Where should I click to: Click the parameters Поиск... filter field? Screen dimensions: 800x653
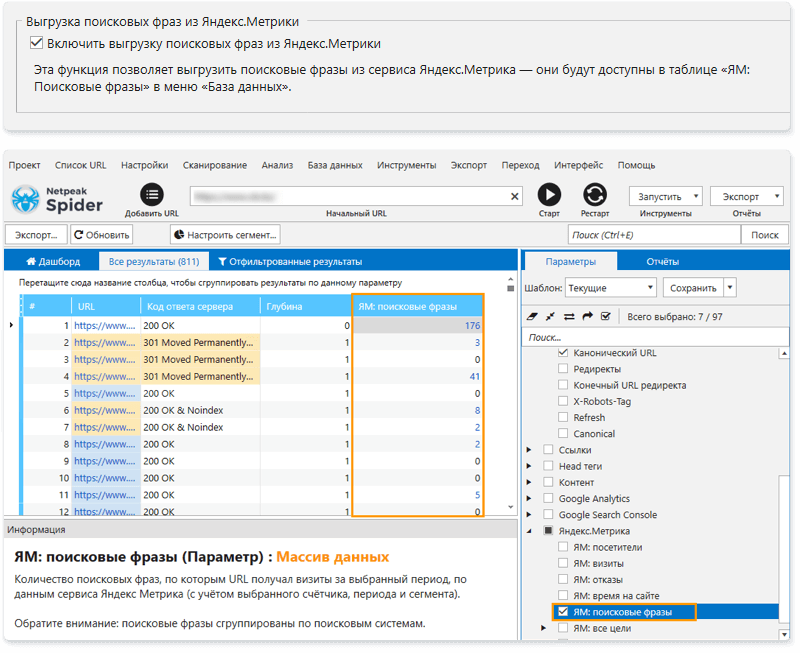[655, 337]
